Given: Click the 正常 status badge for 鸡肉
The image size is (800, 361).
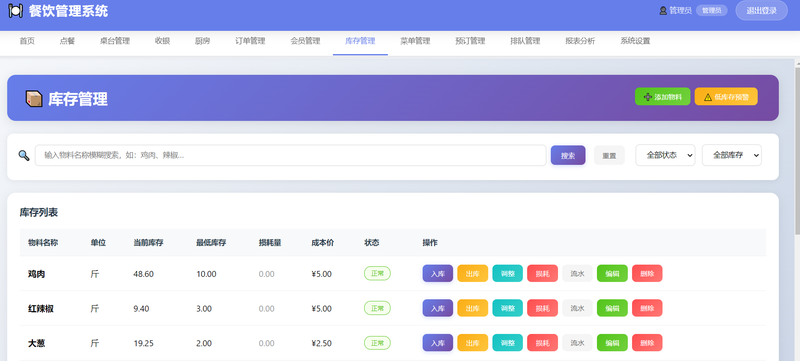Looking at the screenshot, I should (x=377, y=273).
